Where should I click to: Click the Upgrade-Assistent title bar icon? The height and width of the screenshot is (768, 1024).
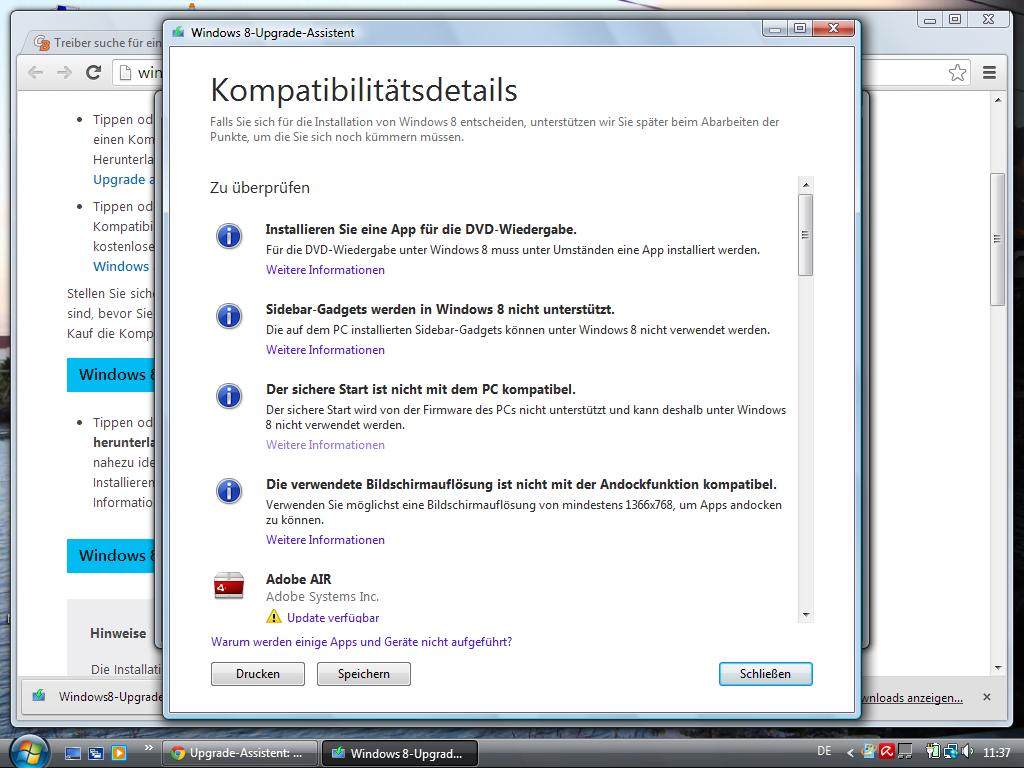[178, 32]
